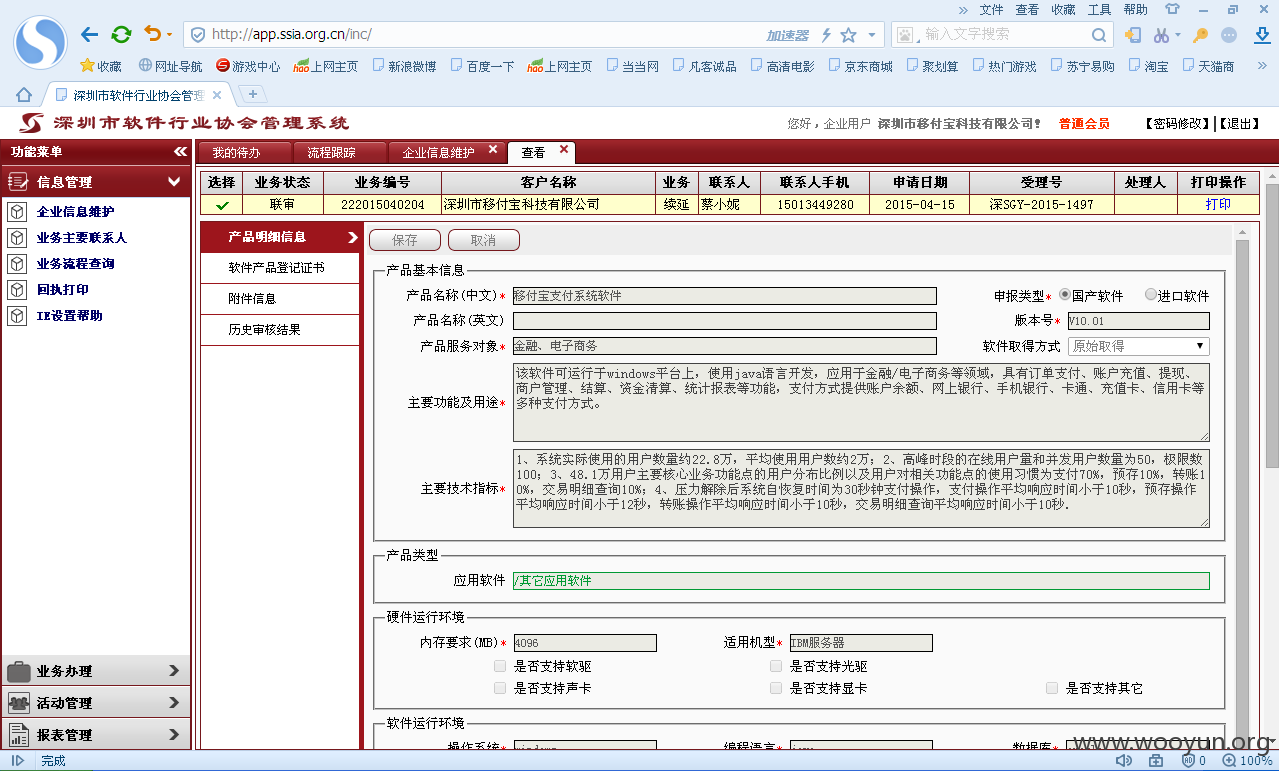Image resolution: width=1279 pixels, height=771 pixels.
Task: Expand the 业务办理 section arrow
Action: click(174, 671)
